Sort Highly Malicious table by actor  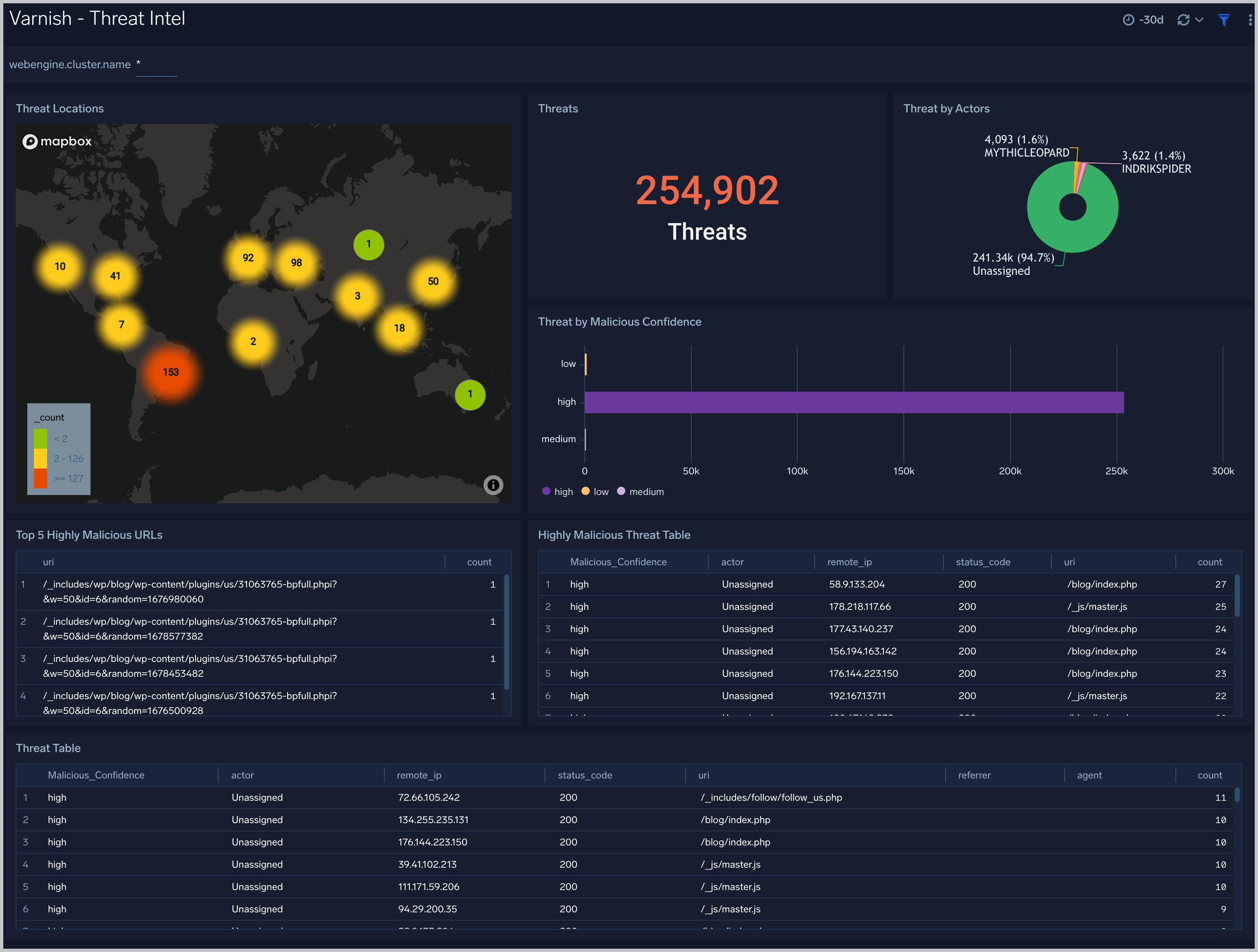point(732,562)
